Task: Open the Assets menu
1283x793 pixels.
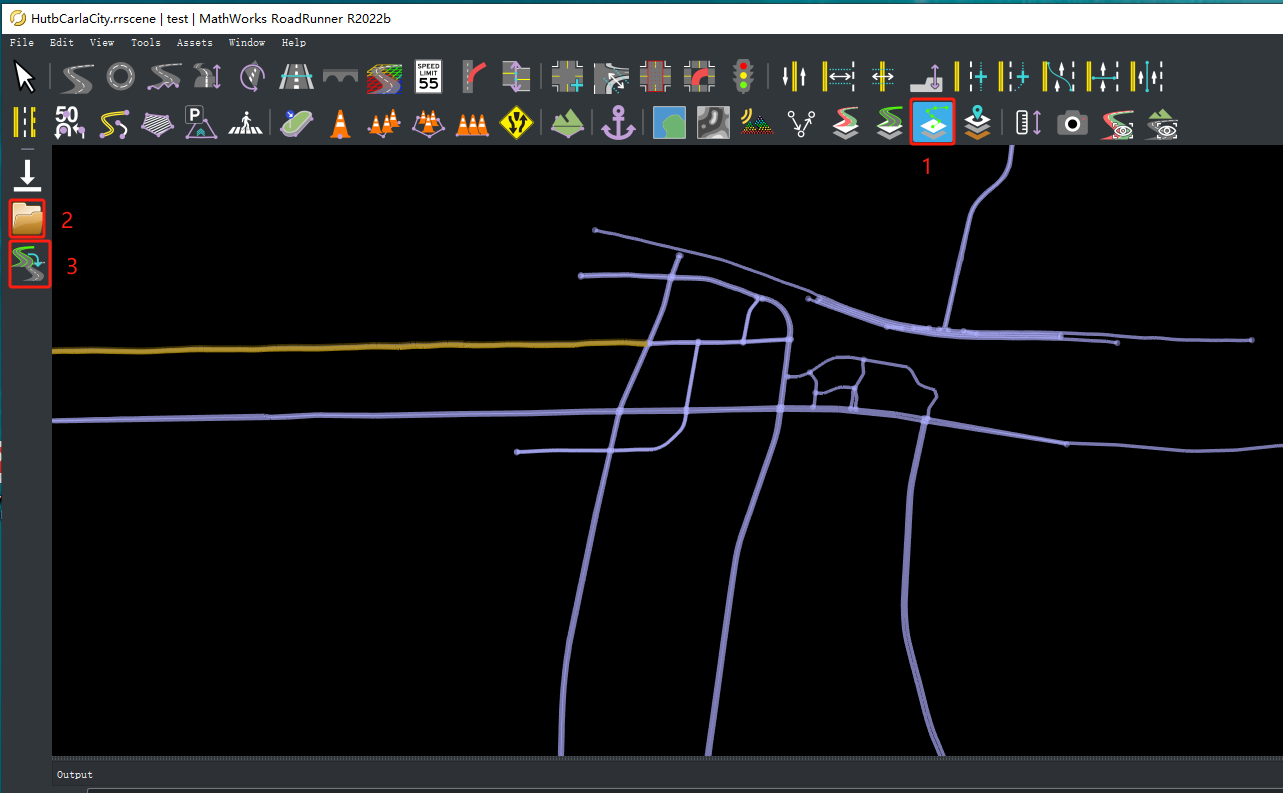Action: [x=194, y=43]
